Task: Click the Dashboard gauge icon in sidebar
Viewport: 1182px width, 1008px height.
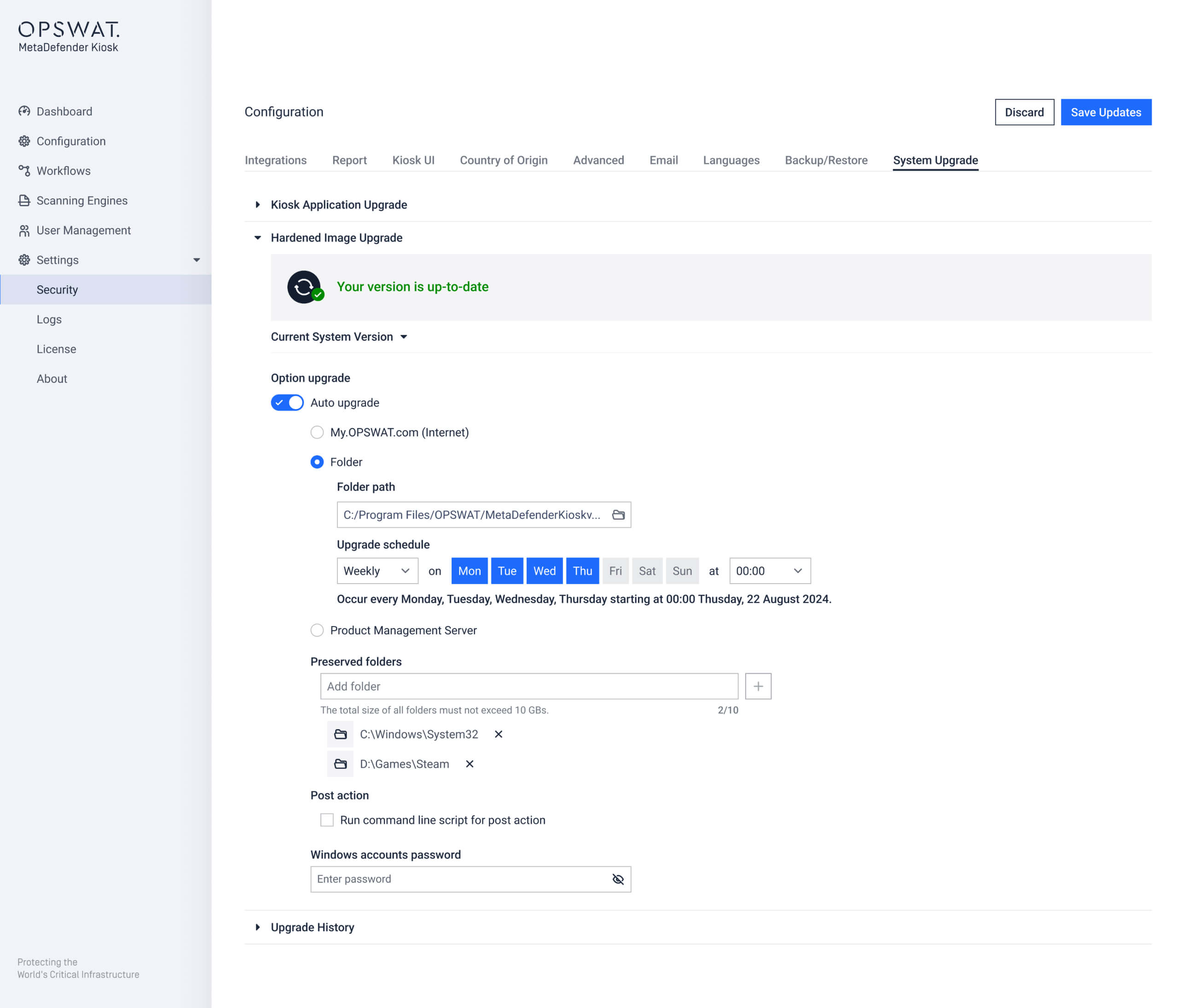Action: 24,111
